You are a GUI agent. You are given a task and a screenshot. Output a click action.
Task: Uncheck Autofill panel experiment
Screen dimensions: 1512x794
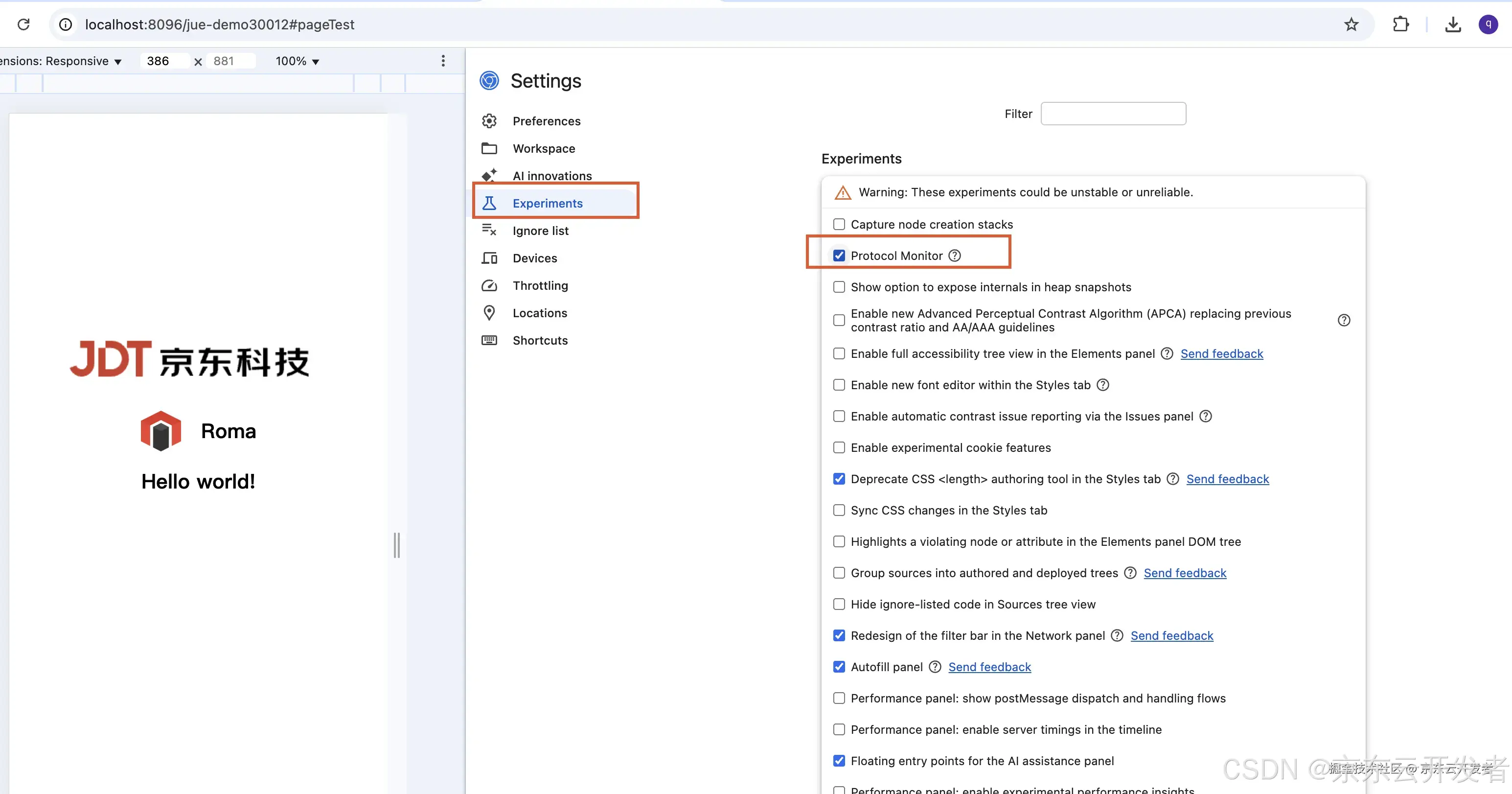point(839,667)
